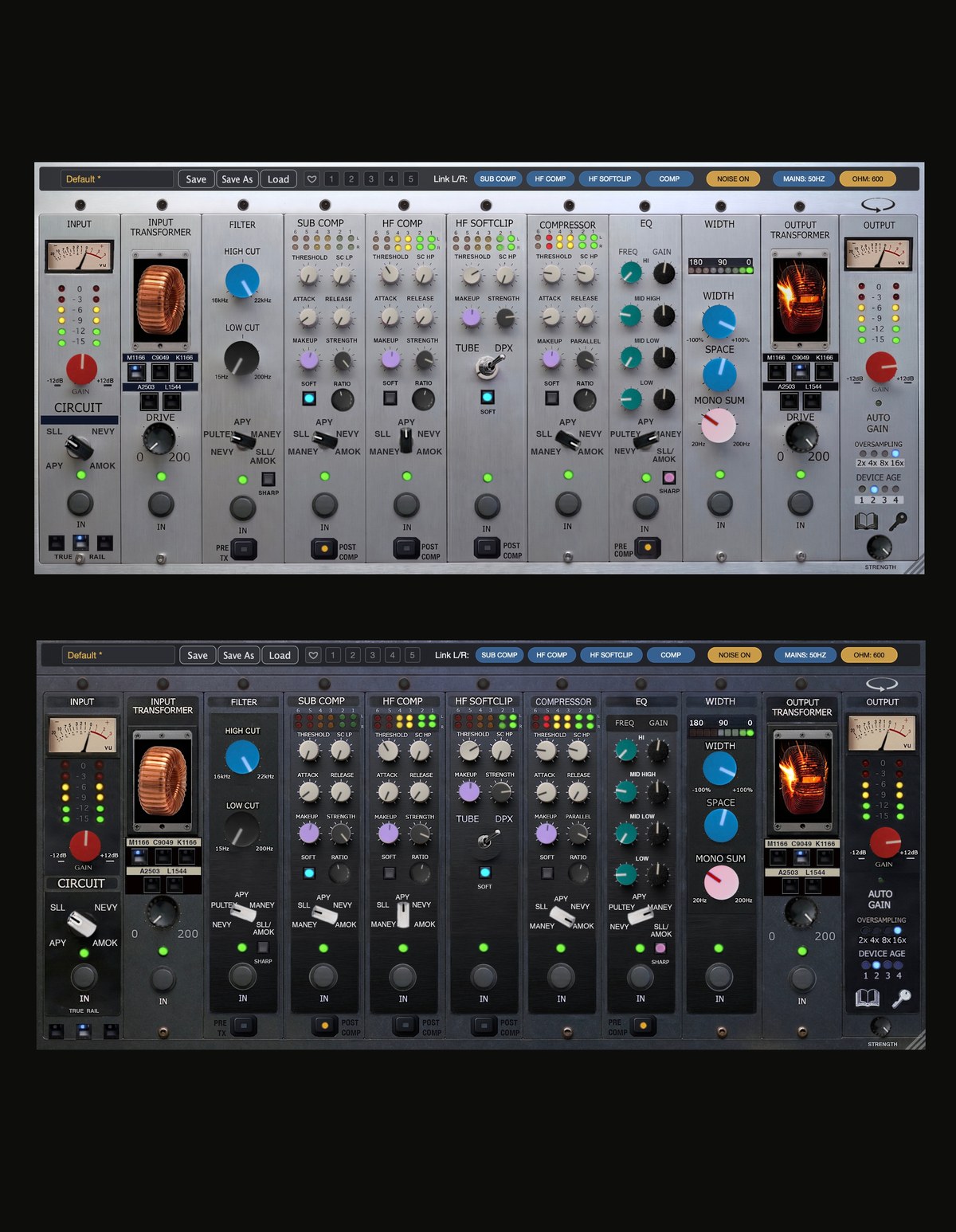Favorite the preset with the silver plugin's heart icon
The width and height of the screenshot is (956, 1232).
(x=312, y=179)
